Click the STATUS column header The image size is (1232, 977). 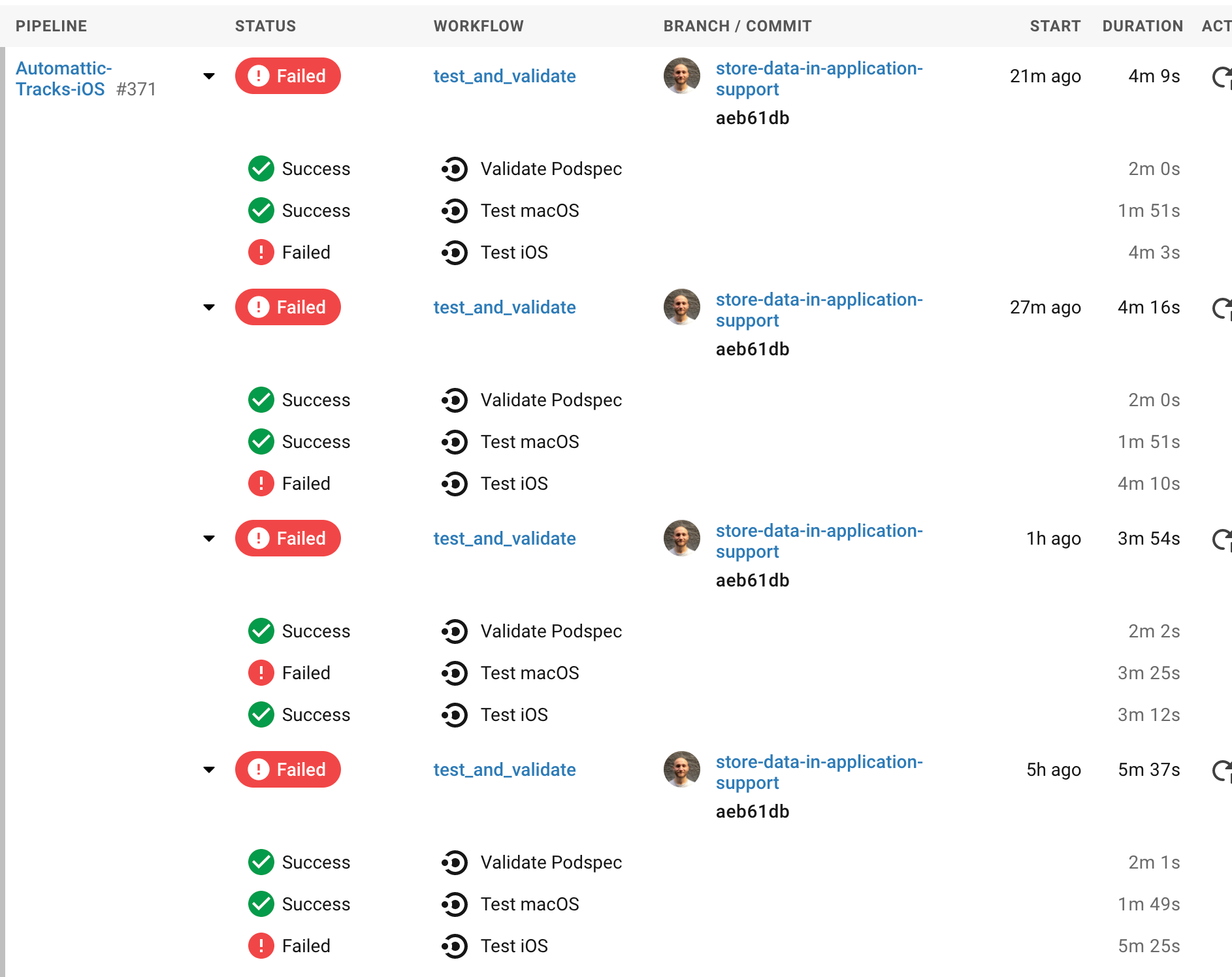tap(265, 26)
